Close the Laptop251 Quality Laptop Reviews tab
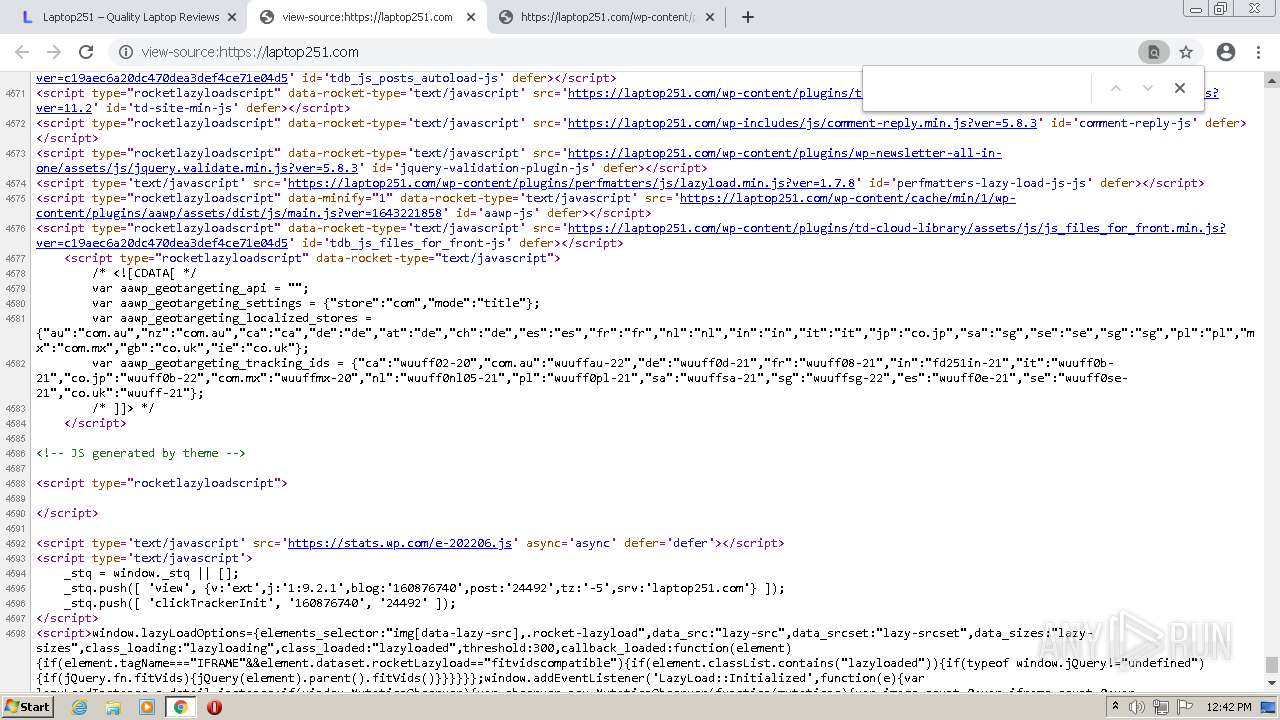Viewport: 1280px width, 720px height. pos(232,17)
